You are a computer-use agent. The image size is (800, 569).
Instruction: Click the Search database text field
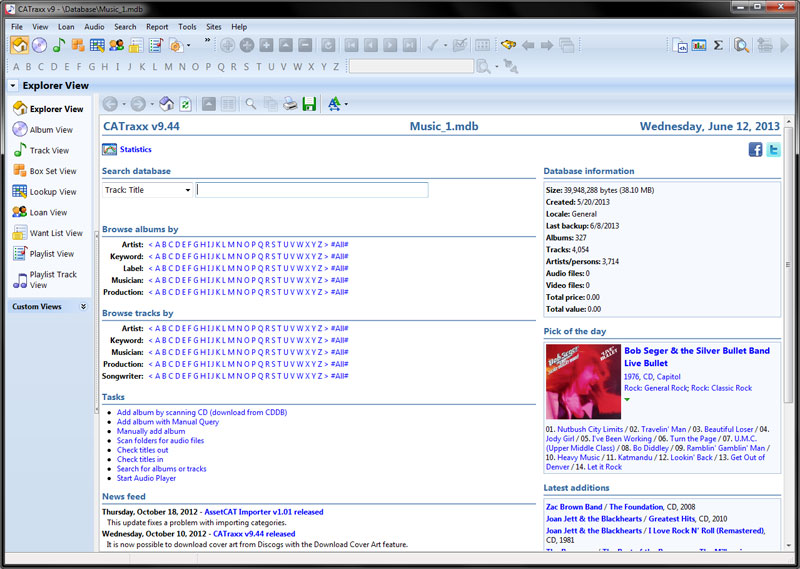[x=312, y=190]
